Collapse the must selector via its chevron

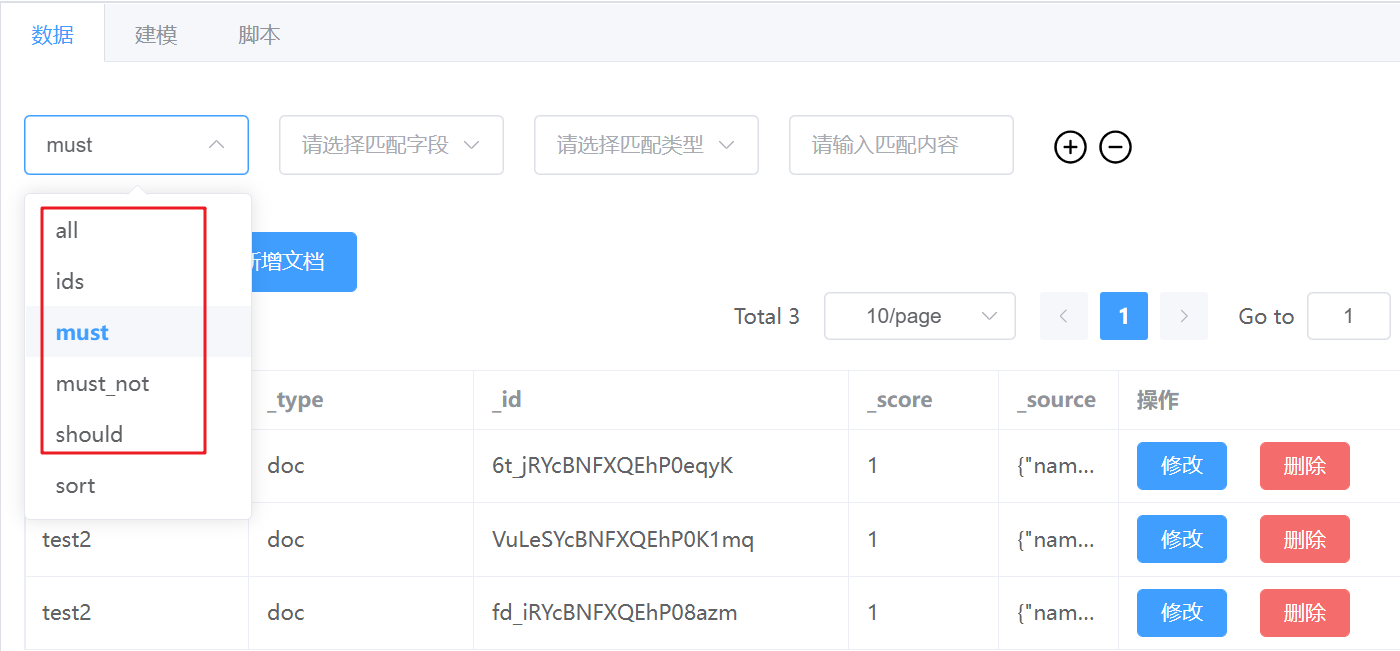(x=217, y=144)
